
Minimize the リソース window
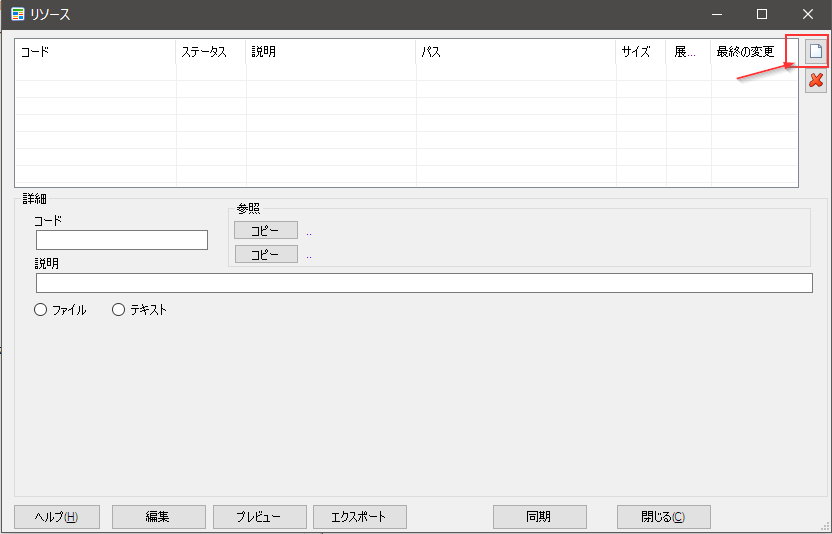pos(716,14)
